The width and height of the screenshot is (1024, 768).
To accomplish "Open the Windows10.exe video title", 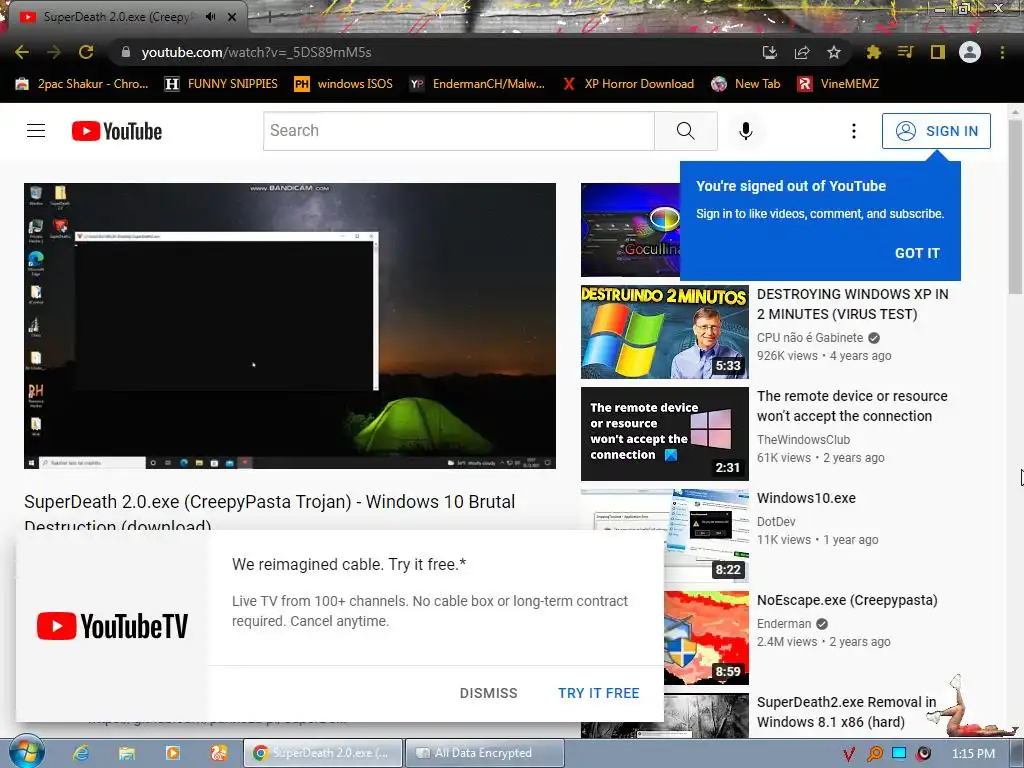I will [806, 498].
